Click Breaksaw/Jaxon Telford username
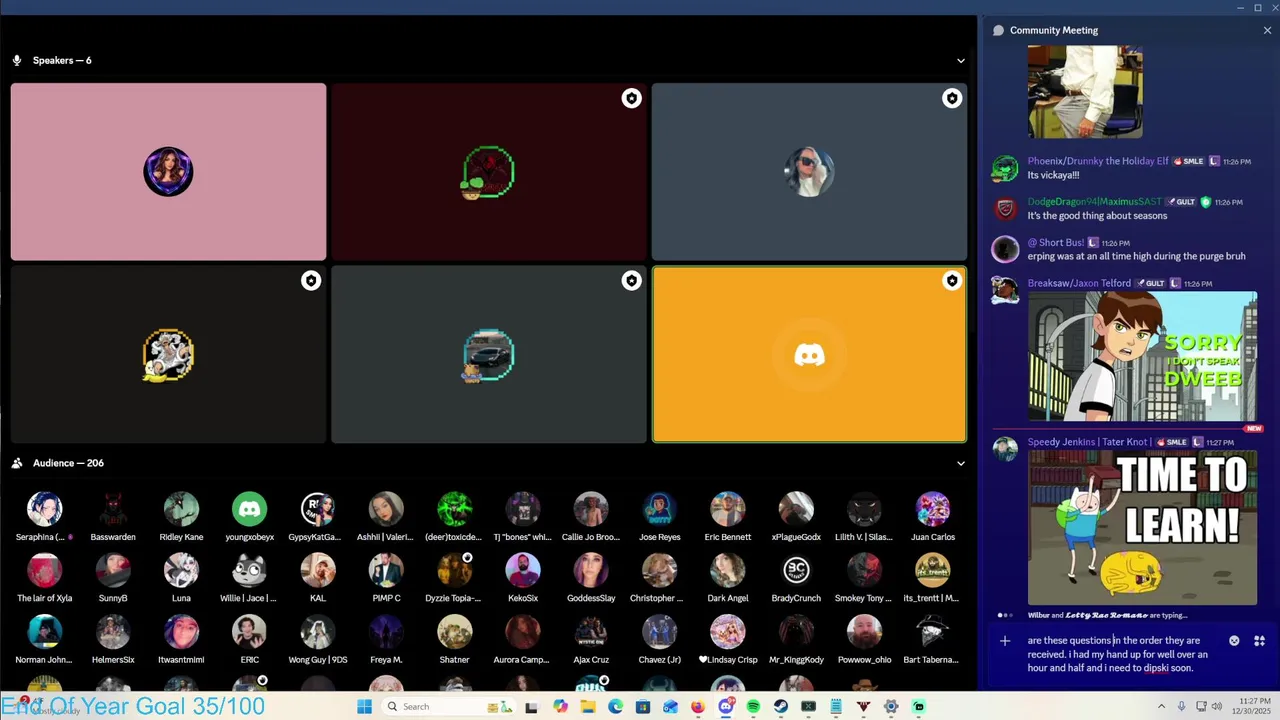Viewport: 1280px width, 720px height. pos(1079,283)
